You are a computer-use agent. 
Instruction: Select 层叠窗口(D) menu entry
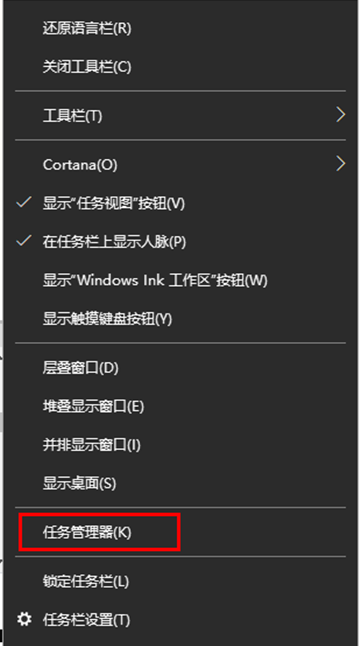180,367
